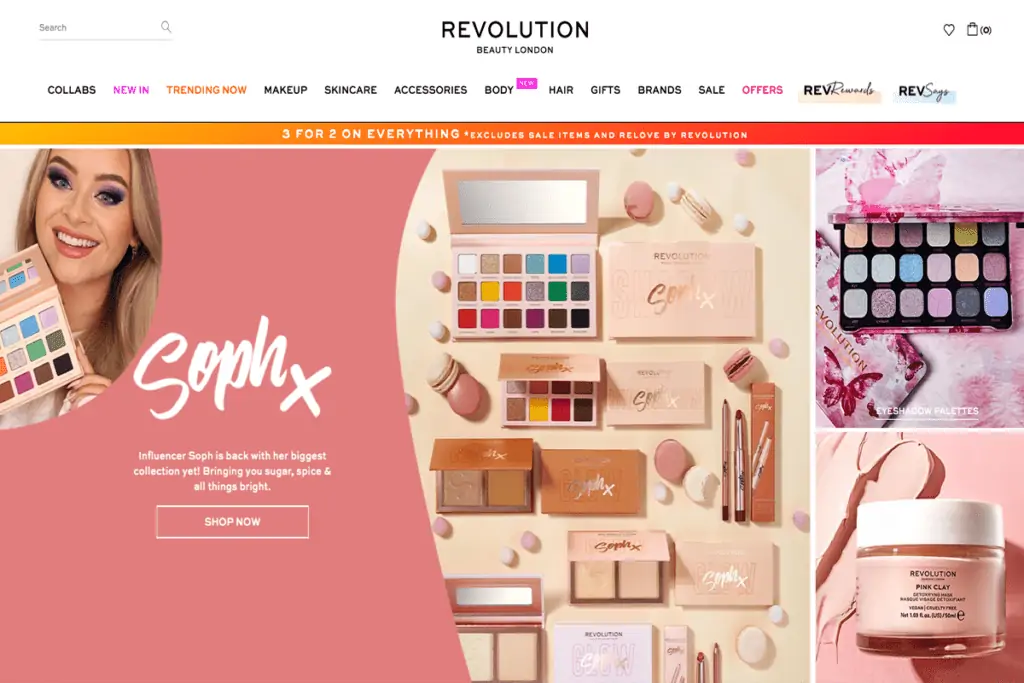
Task: Go to Trending Now section
Action: 206,90
